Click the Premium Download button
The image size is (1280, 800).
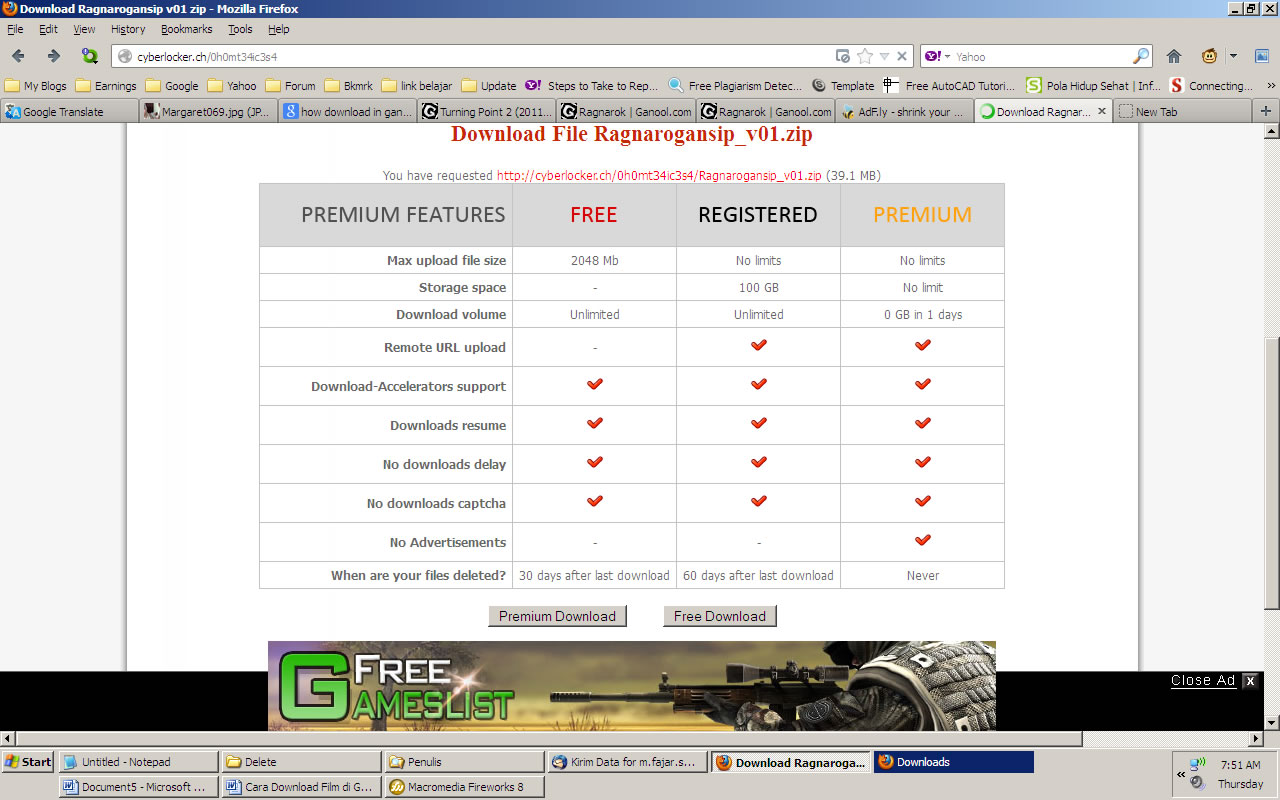click(557, 616)
